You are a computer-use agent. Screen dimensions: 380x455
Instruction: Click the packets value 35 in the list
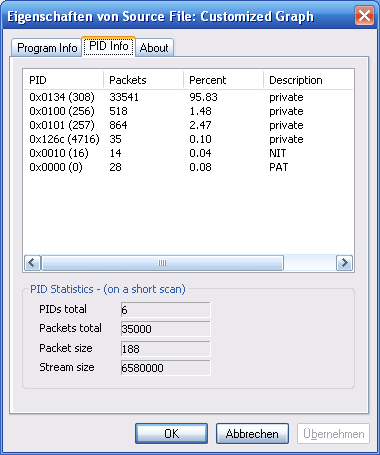point(115,139)
